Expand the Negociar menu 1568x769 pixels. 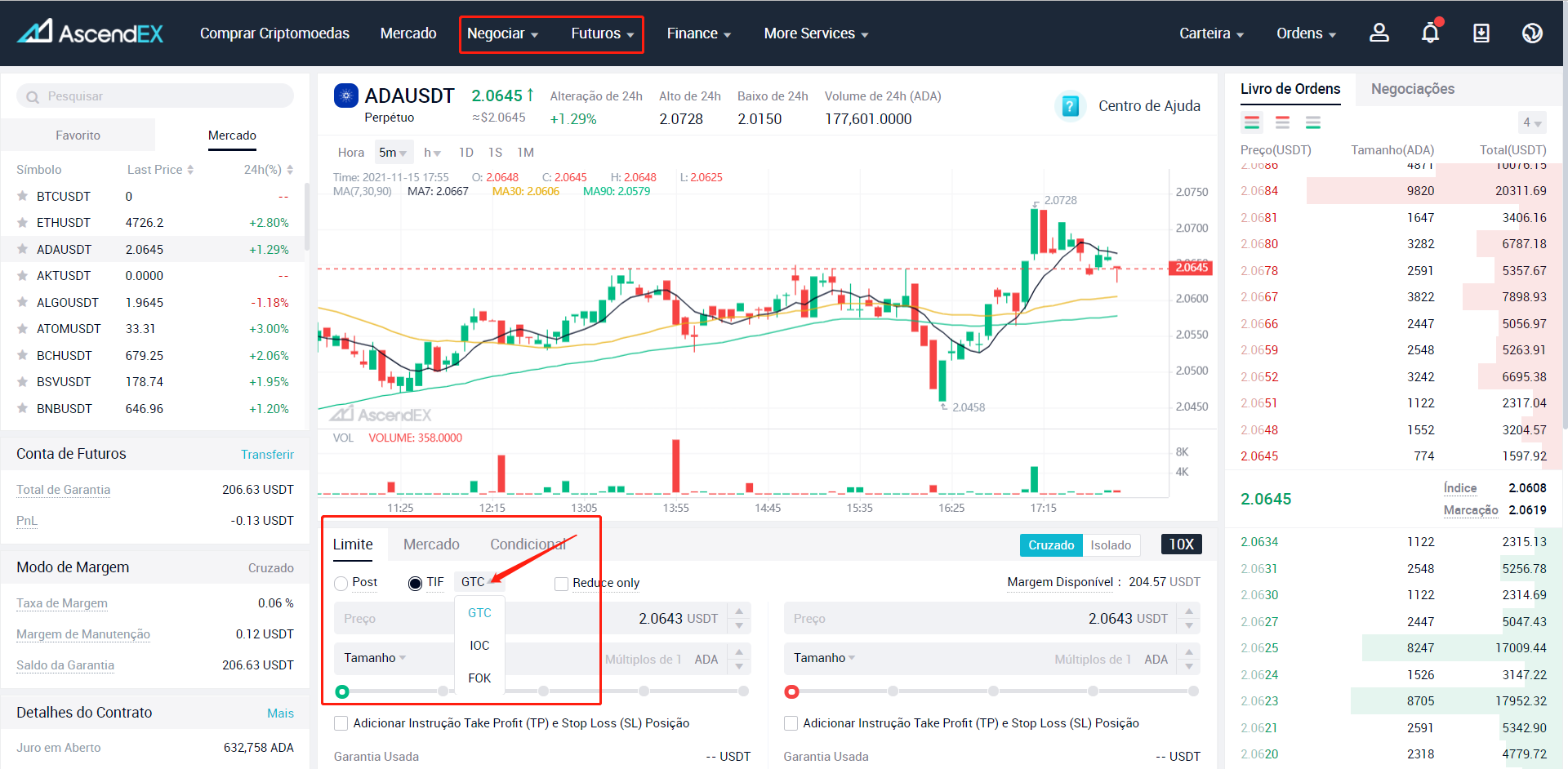[x=502, y=33]
